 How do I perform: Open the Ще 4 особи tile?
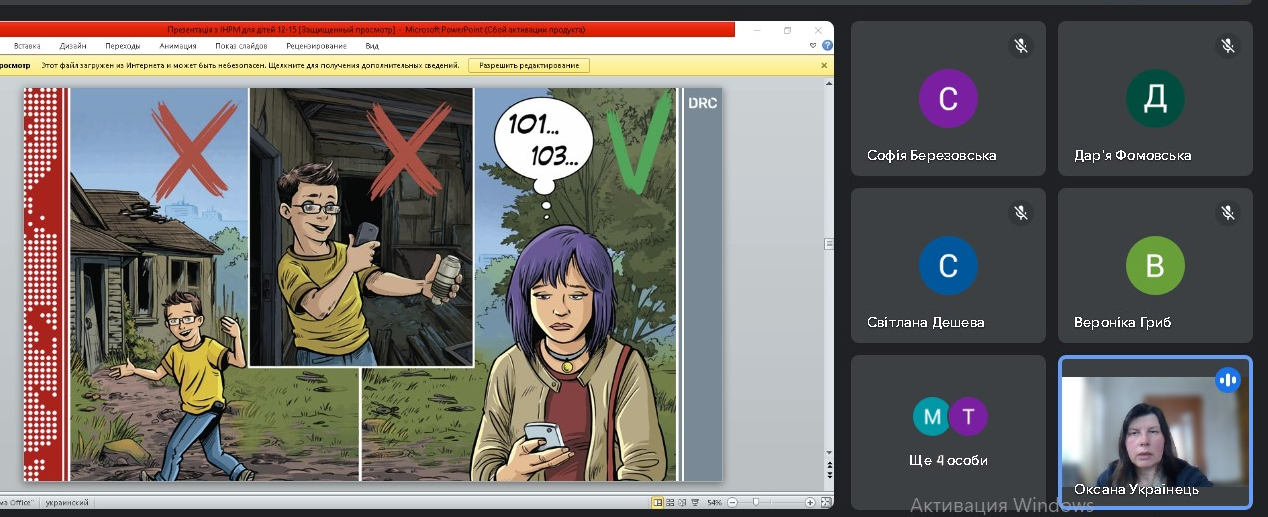(948, 432)
